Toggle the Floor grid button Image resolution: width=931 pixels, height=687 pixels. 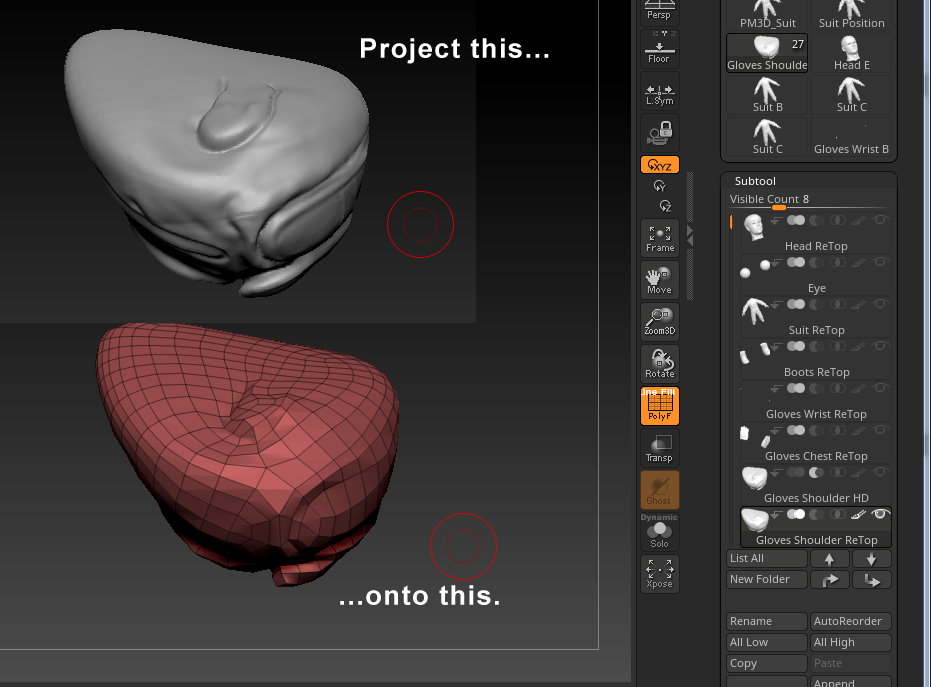[x=659, y=49]
